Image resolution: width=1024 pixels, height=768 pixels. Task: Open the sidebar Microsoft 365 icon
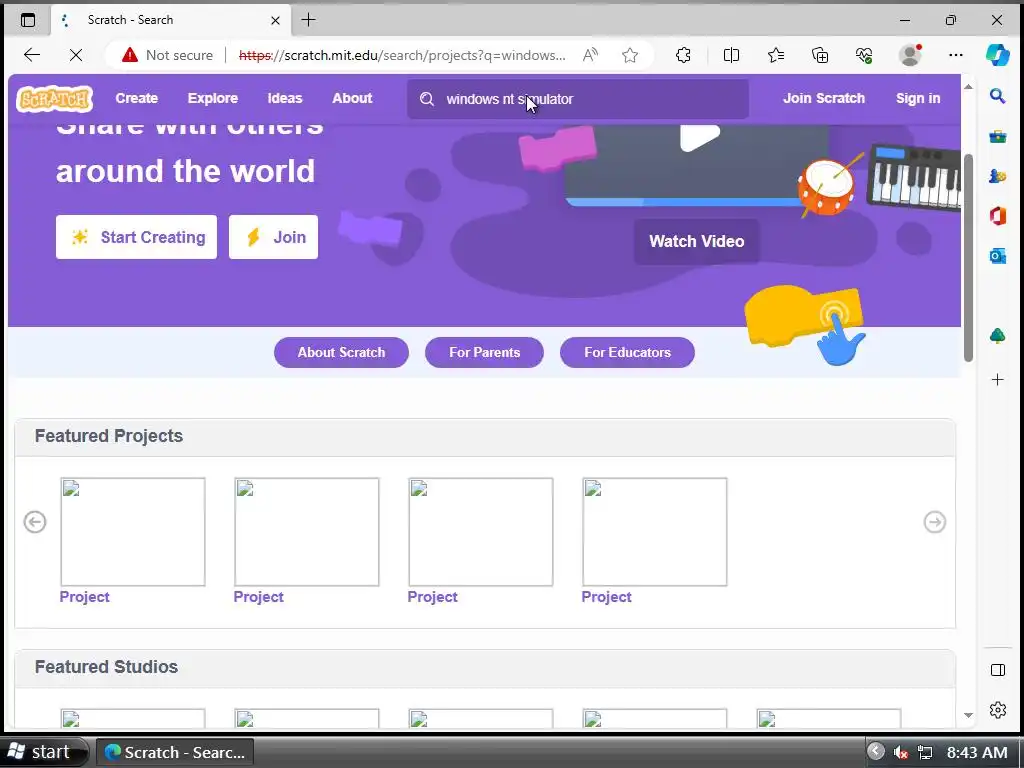coord(997,216)
